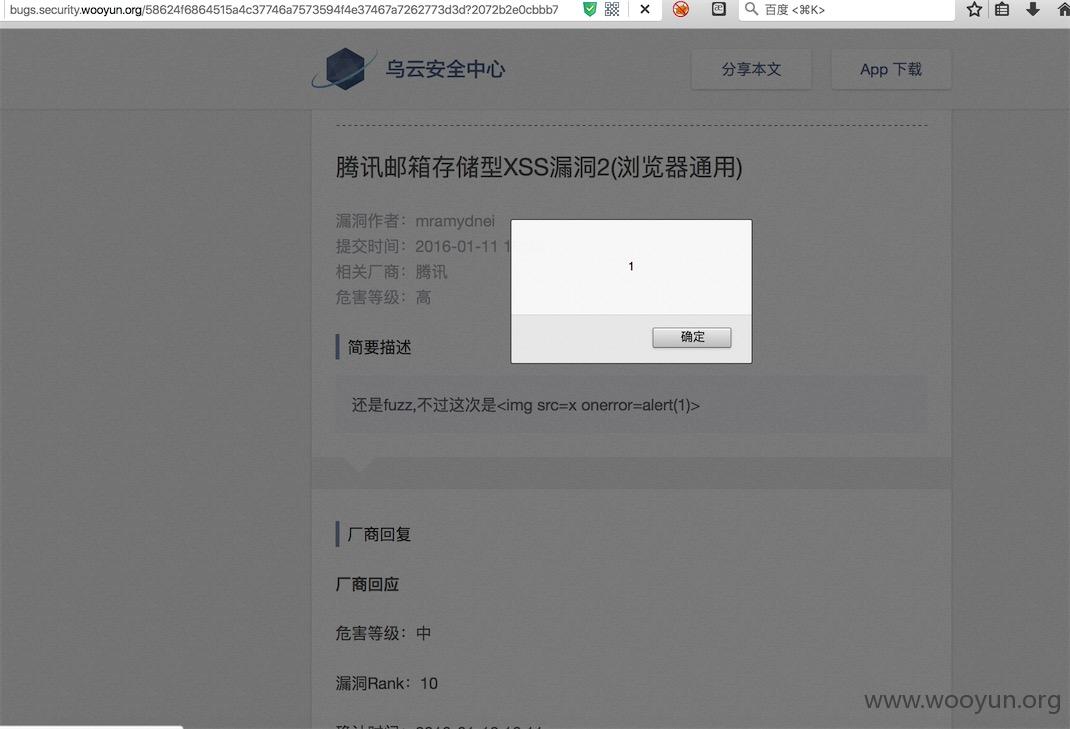This screenshot has height=729, width=1070.
Task: Click the home icon in browser toolbar
Action: coord(1063,10)
